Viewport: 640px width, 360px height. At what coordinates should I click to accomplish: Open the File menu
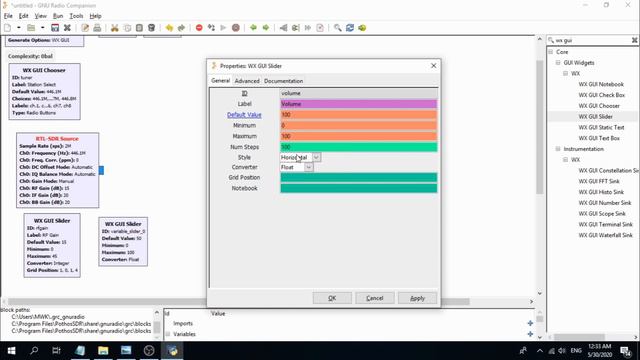pyautogui.click(x=8, y=16)
